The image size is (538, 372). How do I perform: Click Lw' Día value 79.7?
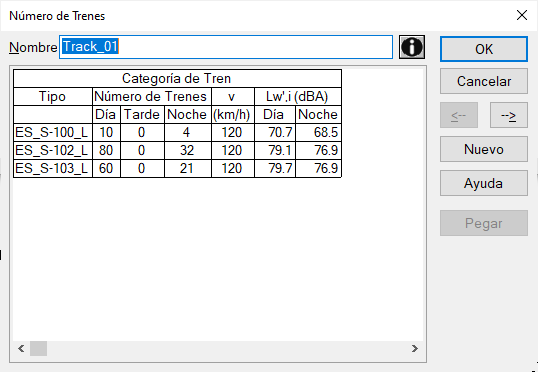(275, 168)
